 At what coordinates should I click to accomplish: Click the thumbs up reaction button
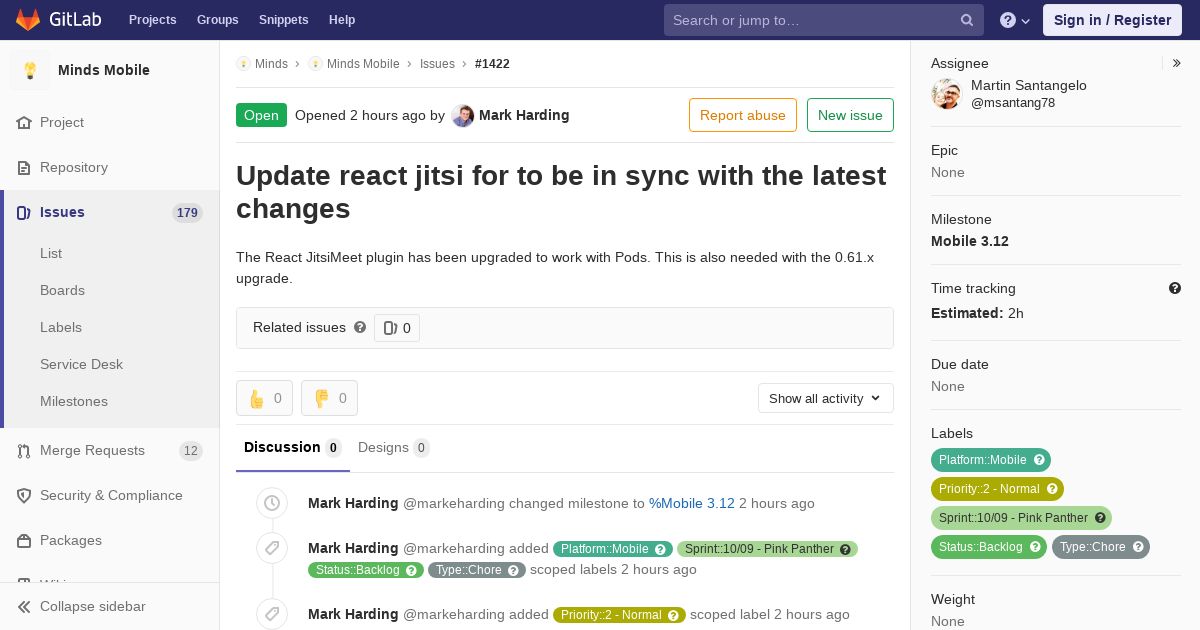click(264, 398)
